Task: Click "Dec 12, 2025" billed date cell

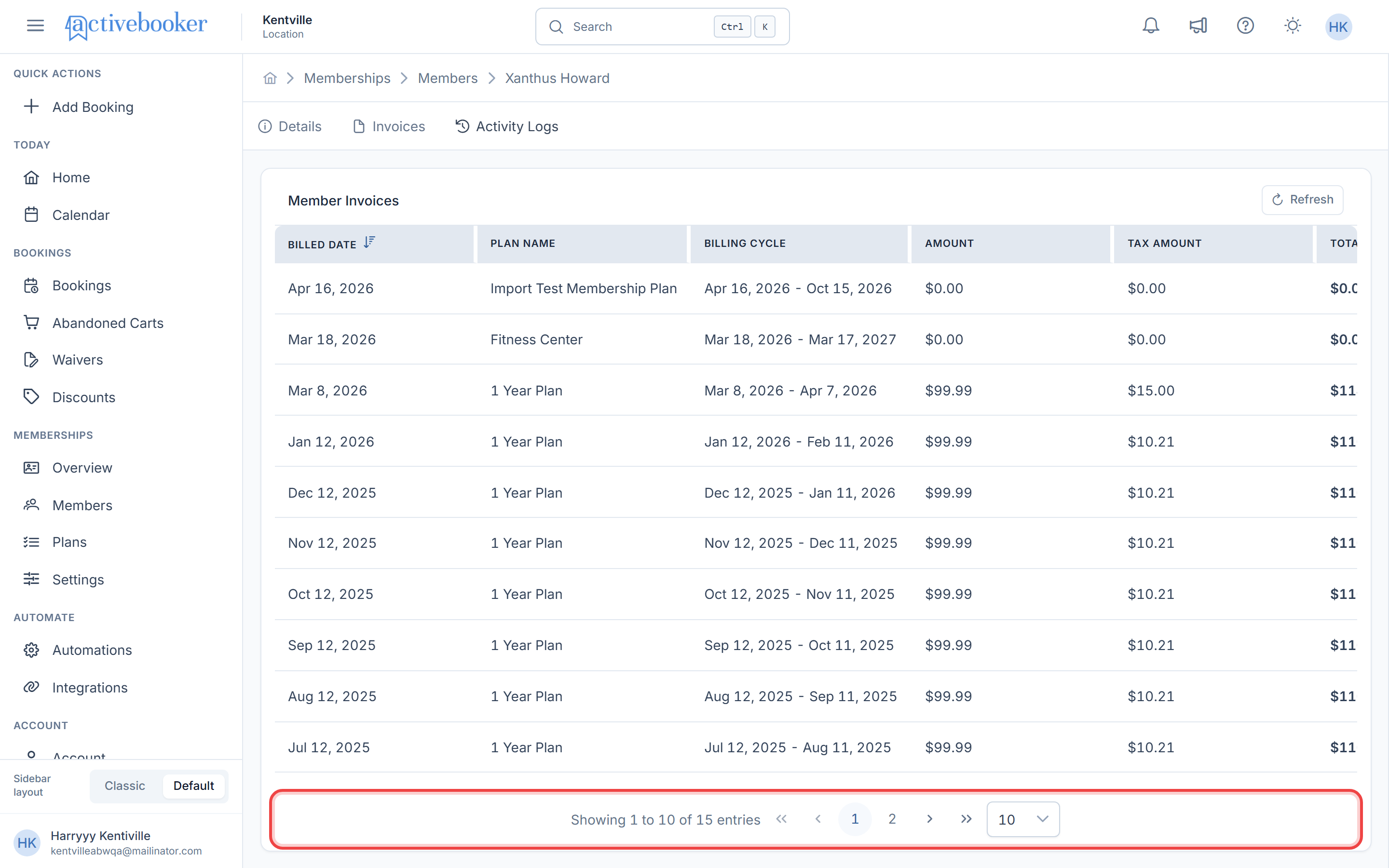Action: click(332, 492)
